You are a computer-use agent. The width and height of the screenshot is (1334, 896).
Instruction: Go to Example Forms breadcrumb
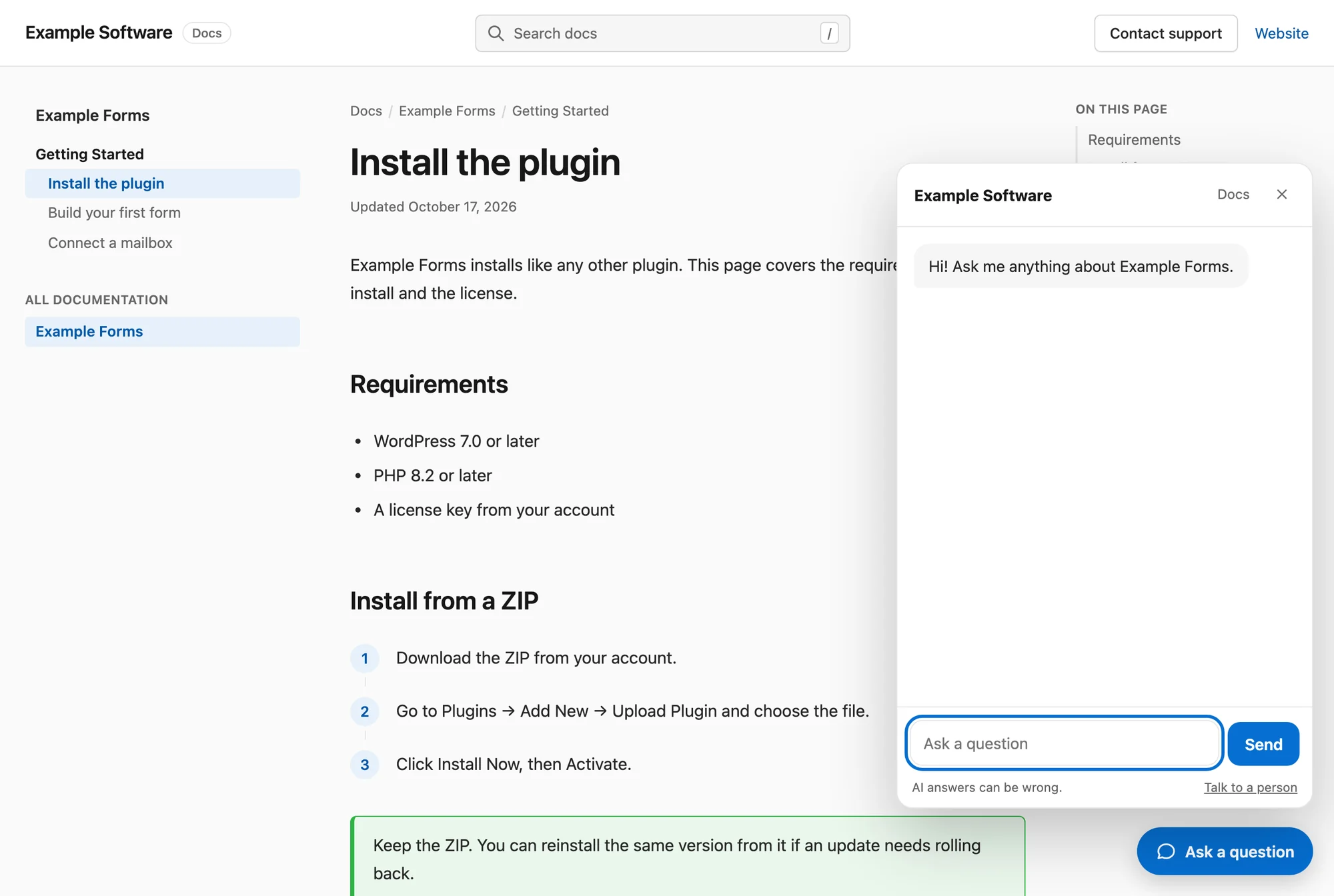447,111
